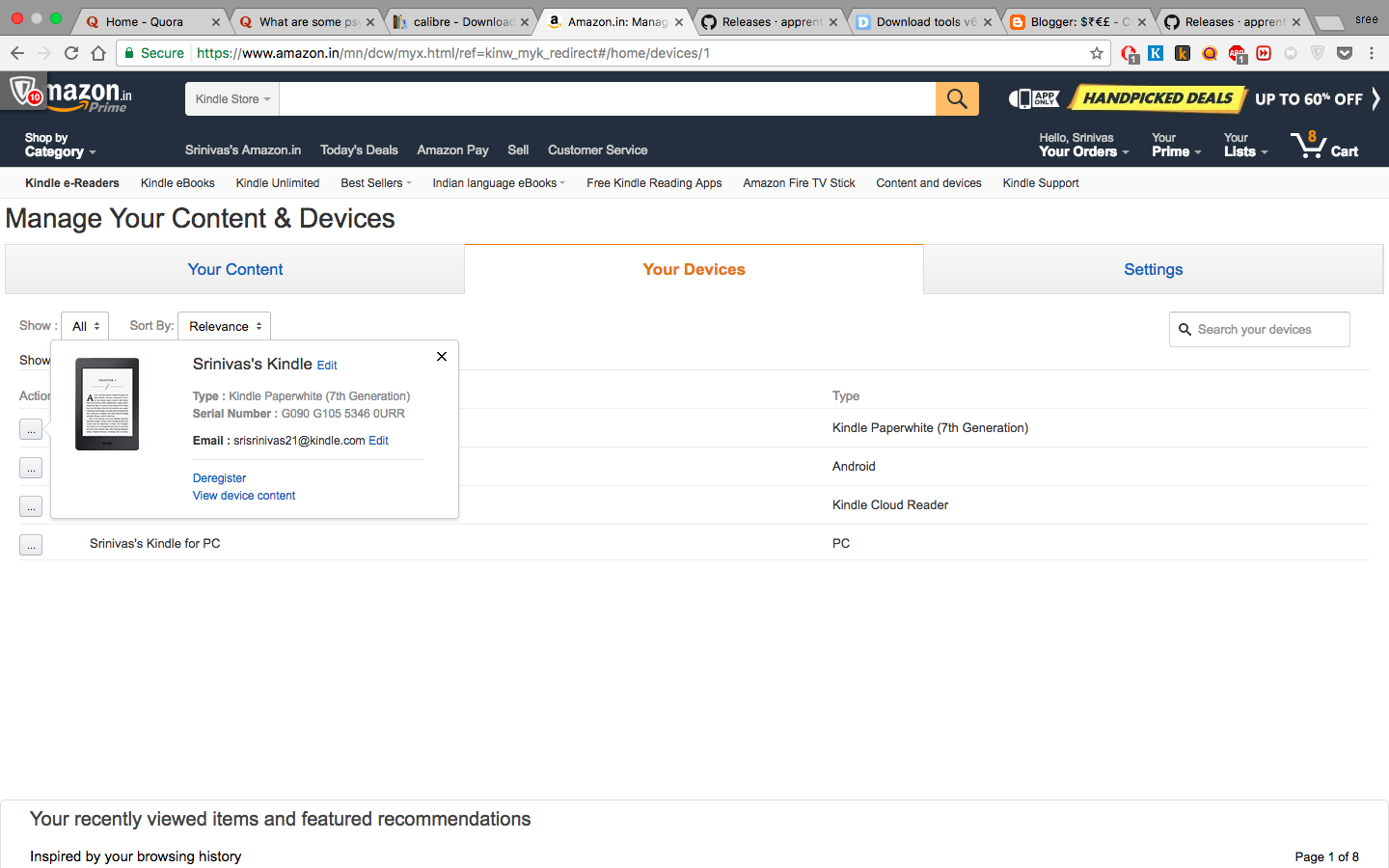
Task: Open the Show: All dropdown
Action: tap(85, 326)
